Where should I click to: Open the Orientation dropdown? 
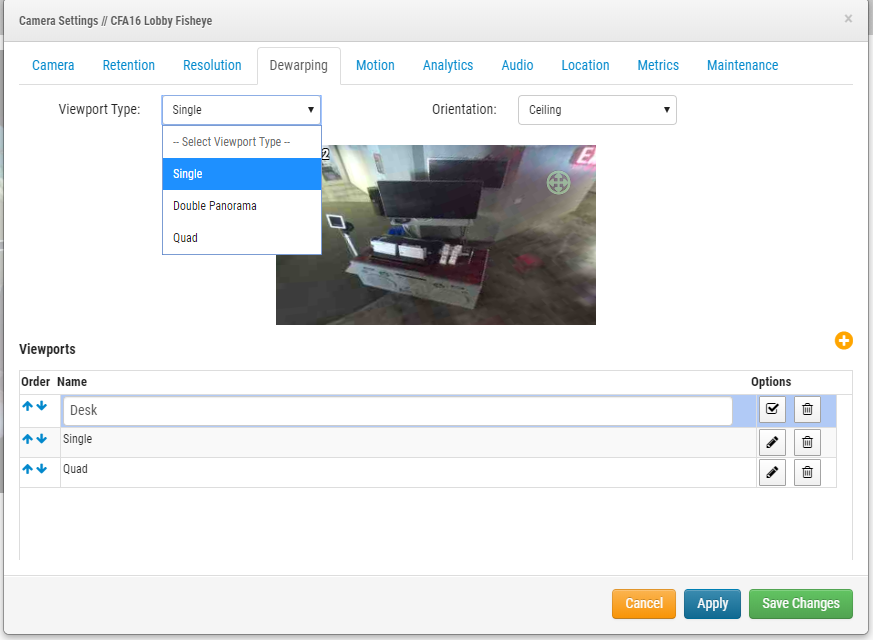(x=597, y=110)
